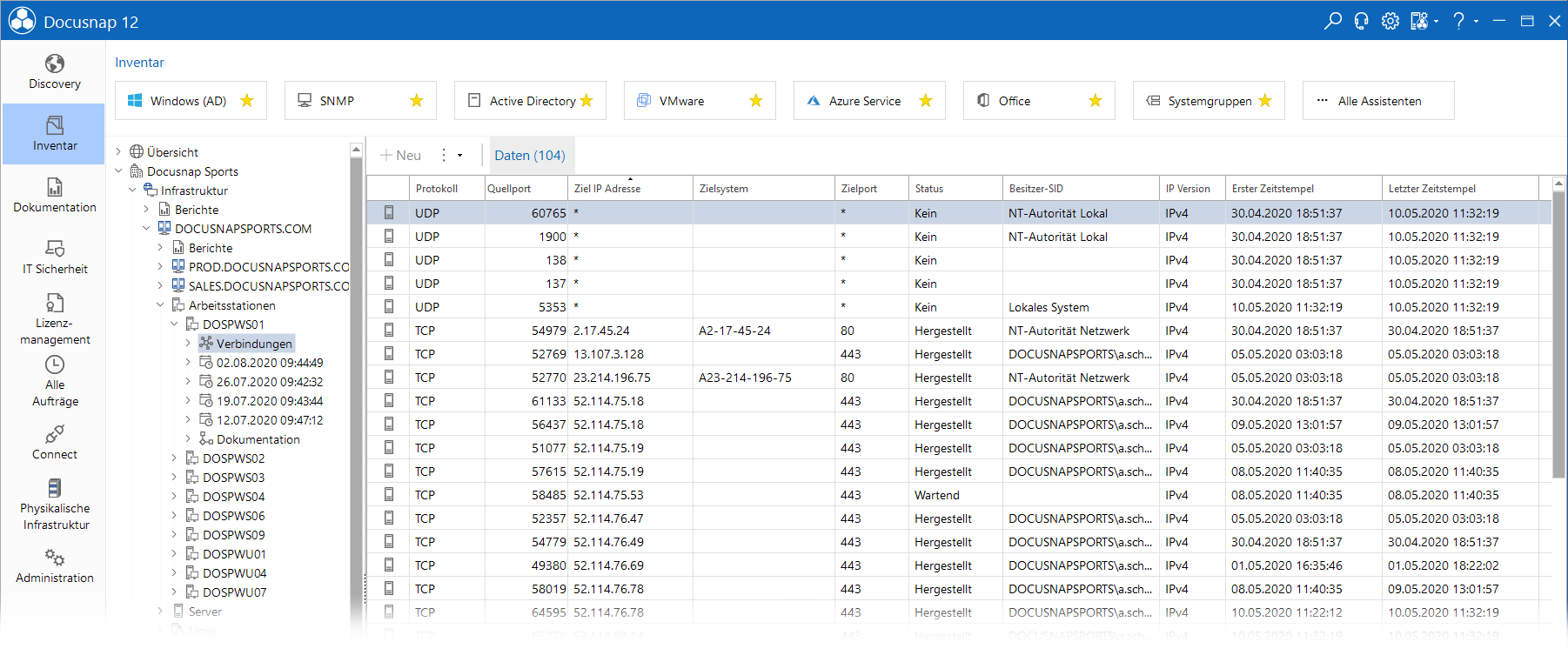Click the search magnifier icon in title bar
The image size is (1568, 662).
[1332, 21]
